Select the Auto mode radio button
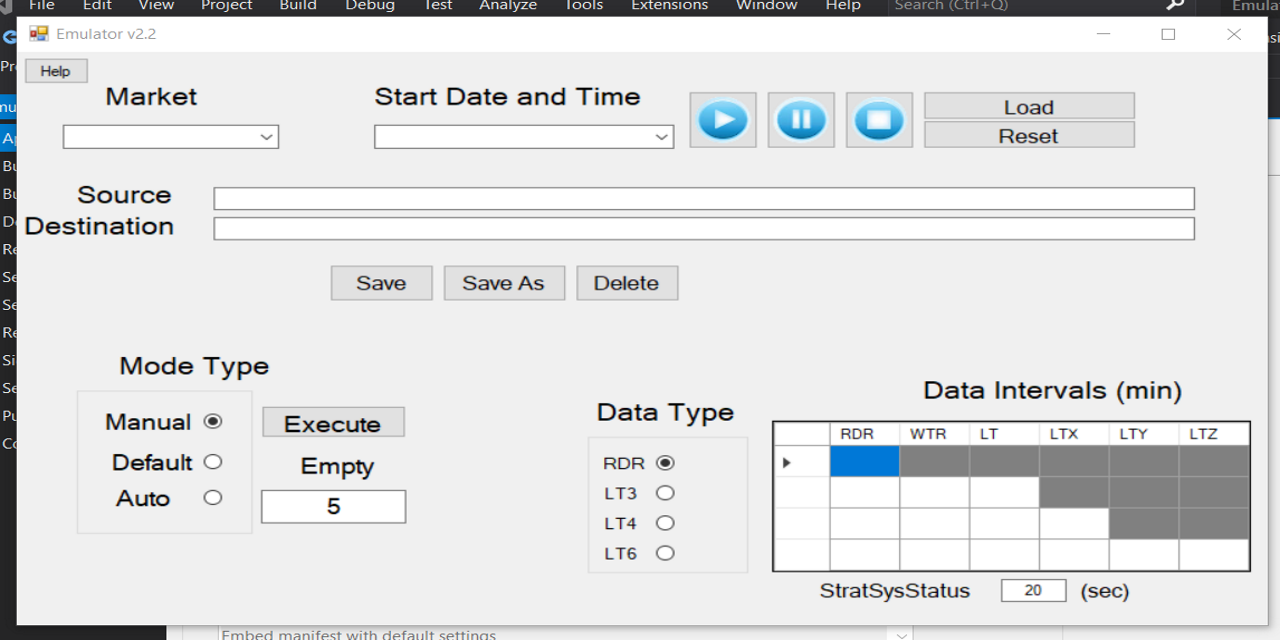Screen dimensions: 1280x640 click(x=212, y=498)
